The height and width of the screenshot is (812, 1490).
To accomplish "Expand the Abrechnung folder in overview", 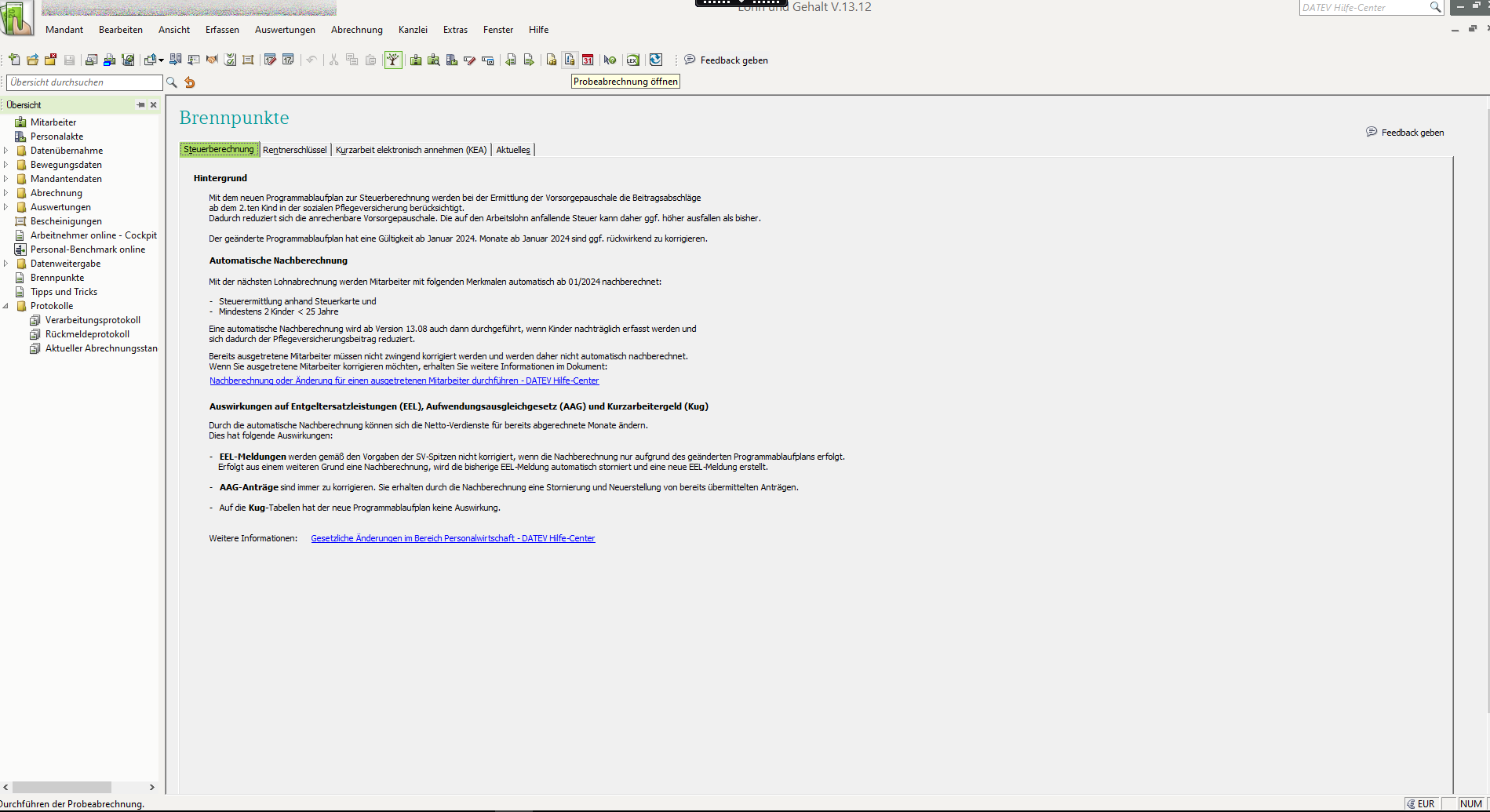I will pyautogui.click(x=6, y=193).
